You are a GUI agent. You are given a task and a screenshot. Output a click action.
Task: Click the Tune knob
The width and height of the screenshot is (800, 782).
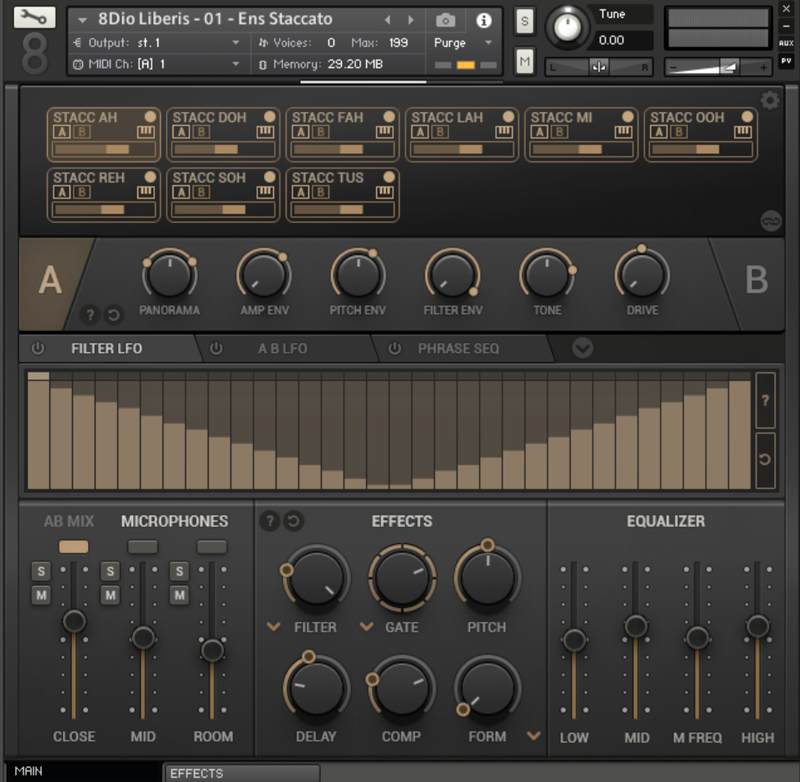coord(567,27)
